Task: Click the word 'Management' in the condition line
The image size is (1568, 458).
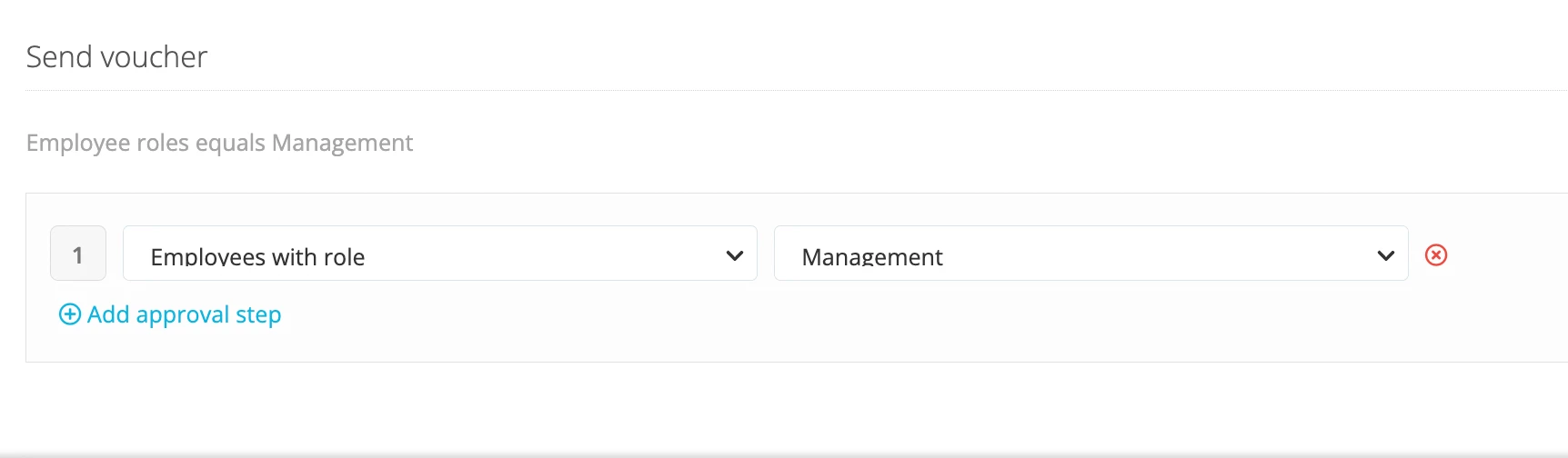Action: (342, 143)
